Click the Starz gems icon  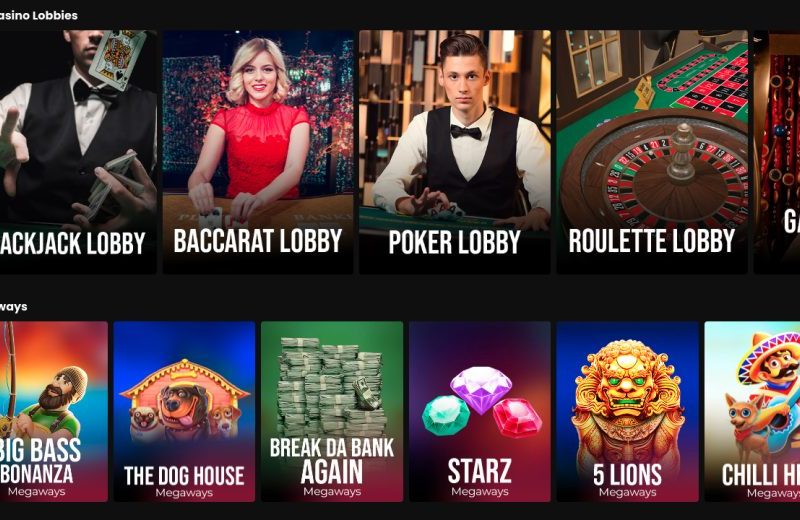[482, 401]
